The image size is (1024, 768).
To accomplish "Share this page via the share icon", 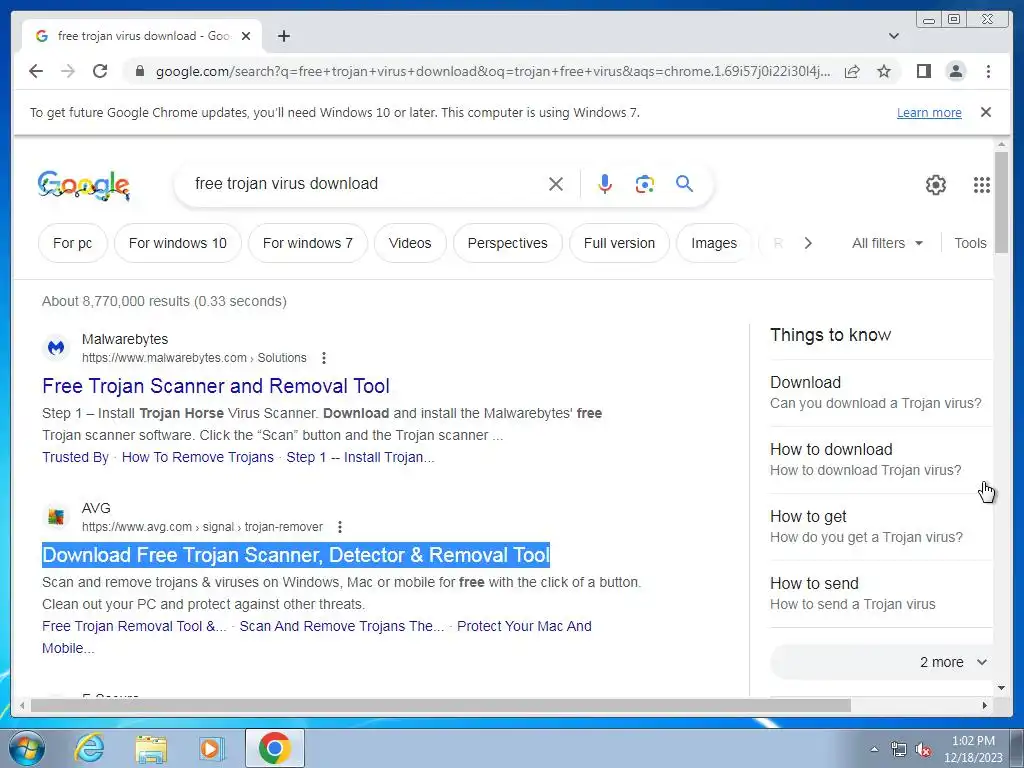I will click(852, 71).
